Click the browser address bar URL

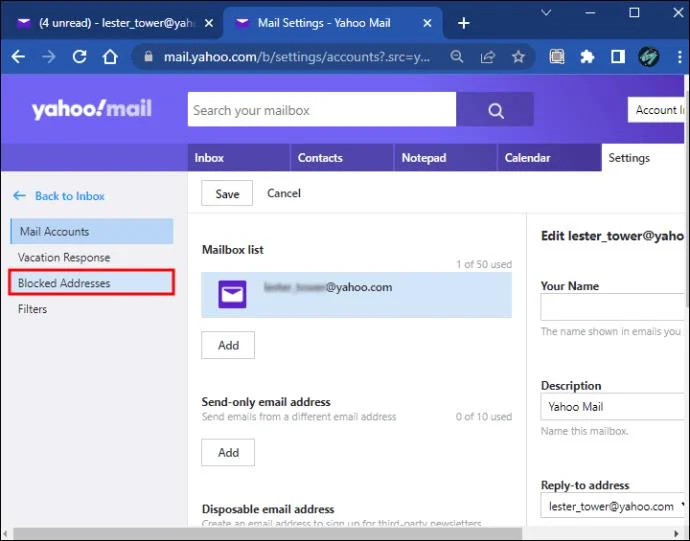pos(297,57)
